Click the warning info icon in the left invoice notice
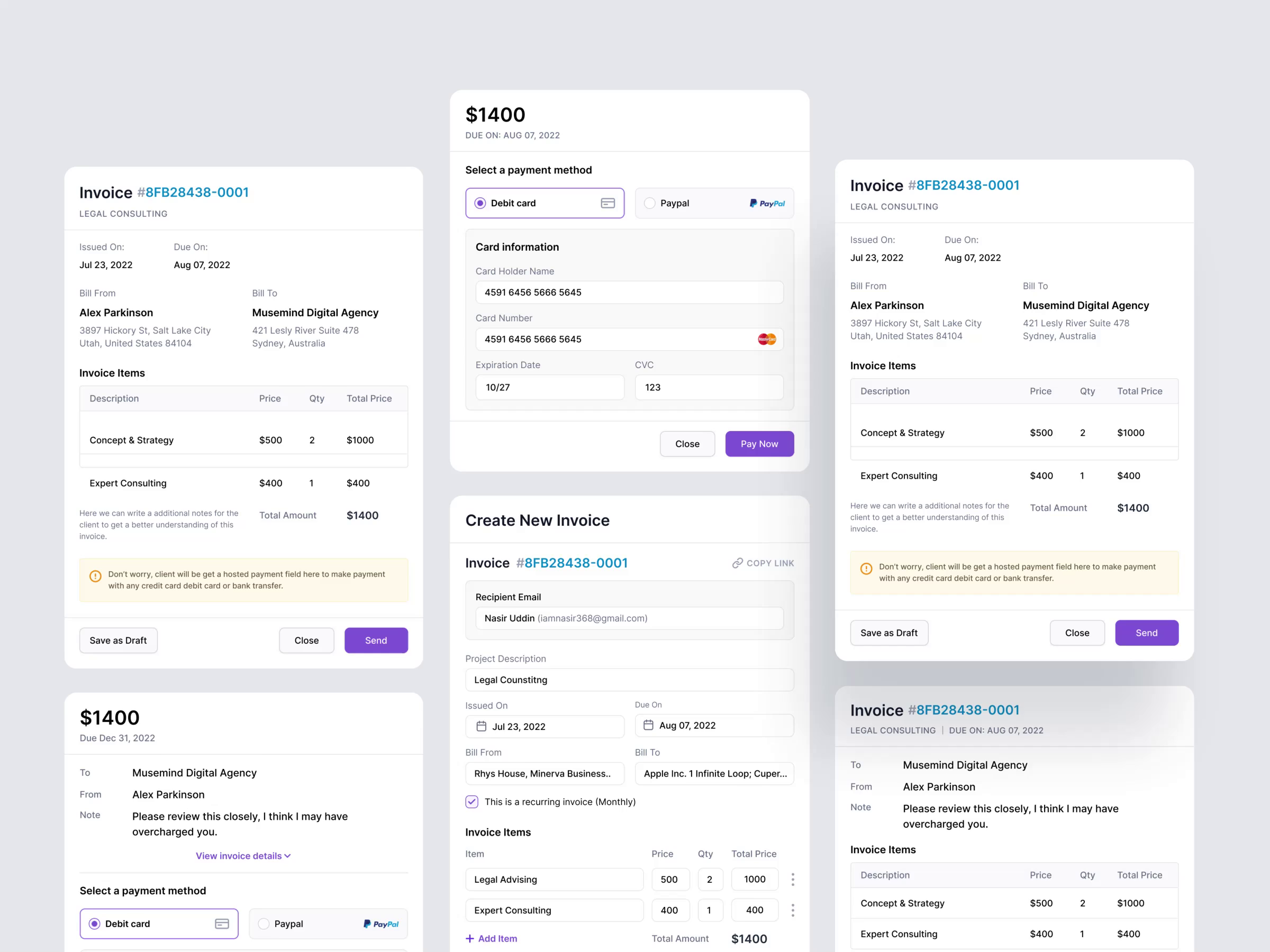 click(95, 576)
